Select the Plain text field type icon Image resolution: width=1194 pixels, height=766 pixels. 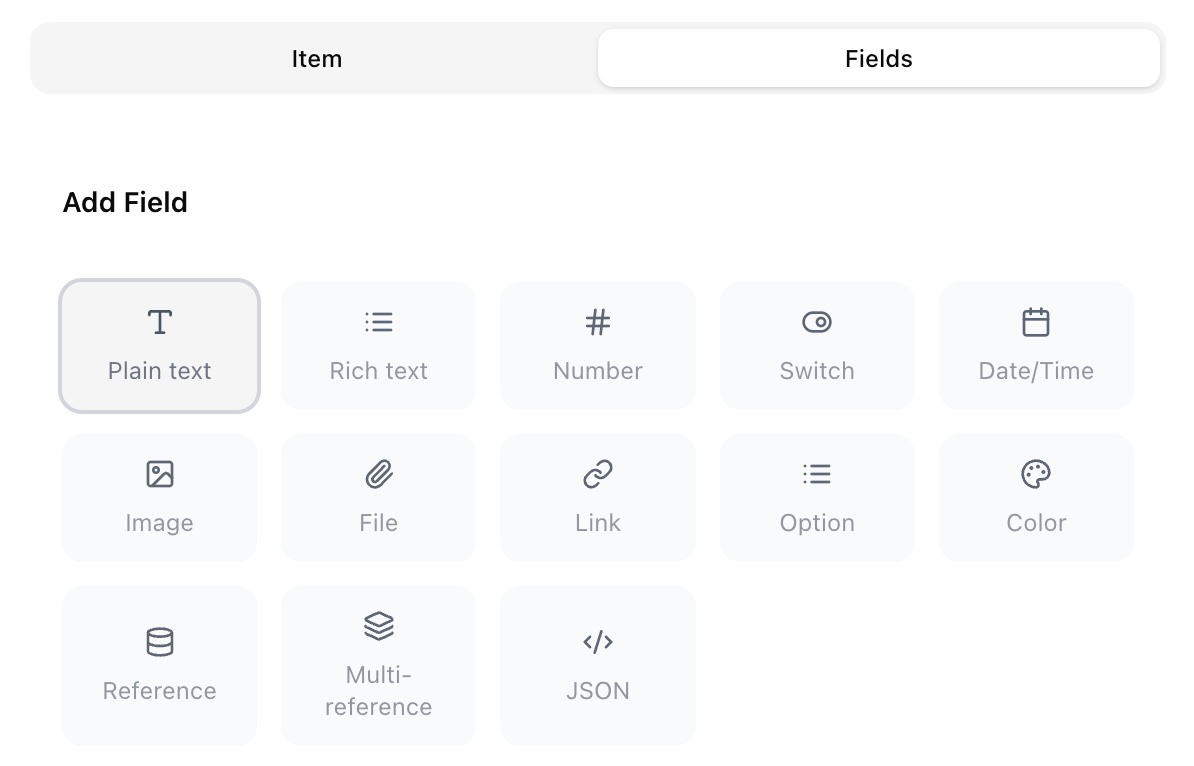159,322
